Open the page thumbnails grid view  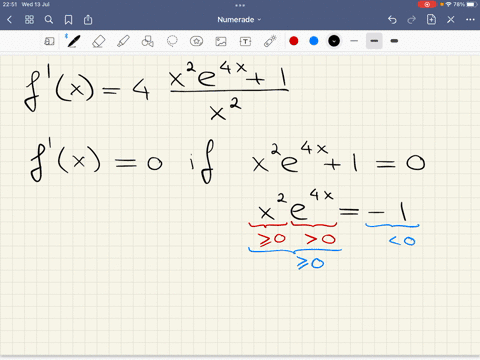point(29,20)
